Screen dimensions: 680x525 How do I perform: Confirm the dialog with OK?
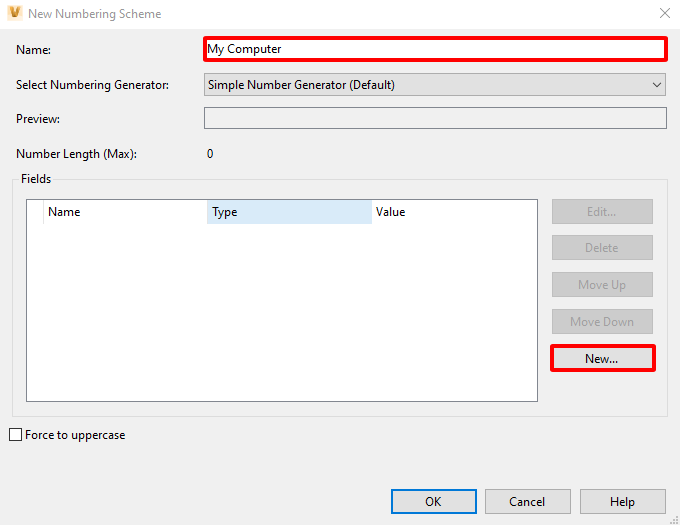(x=434, y=502)
